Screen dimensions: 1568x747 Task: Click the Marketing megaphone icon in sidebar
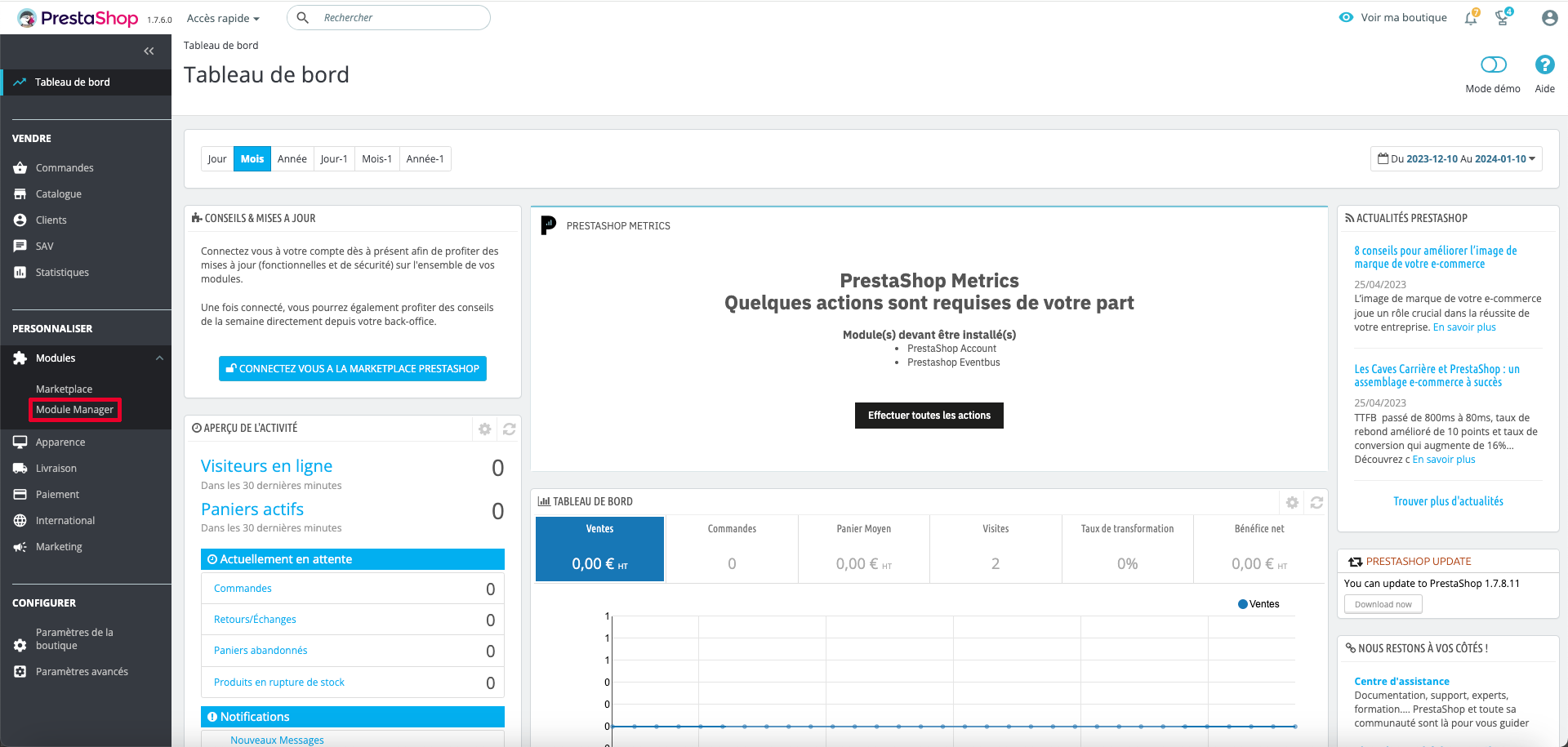click(x=20, y=546)
